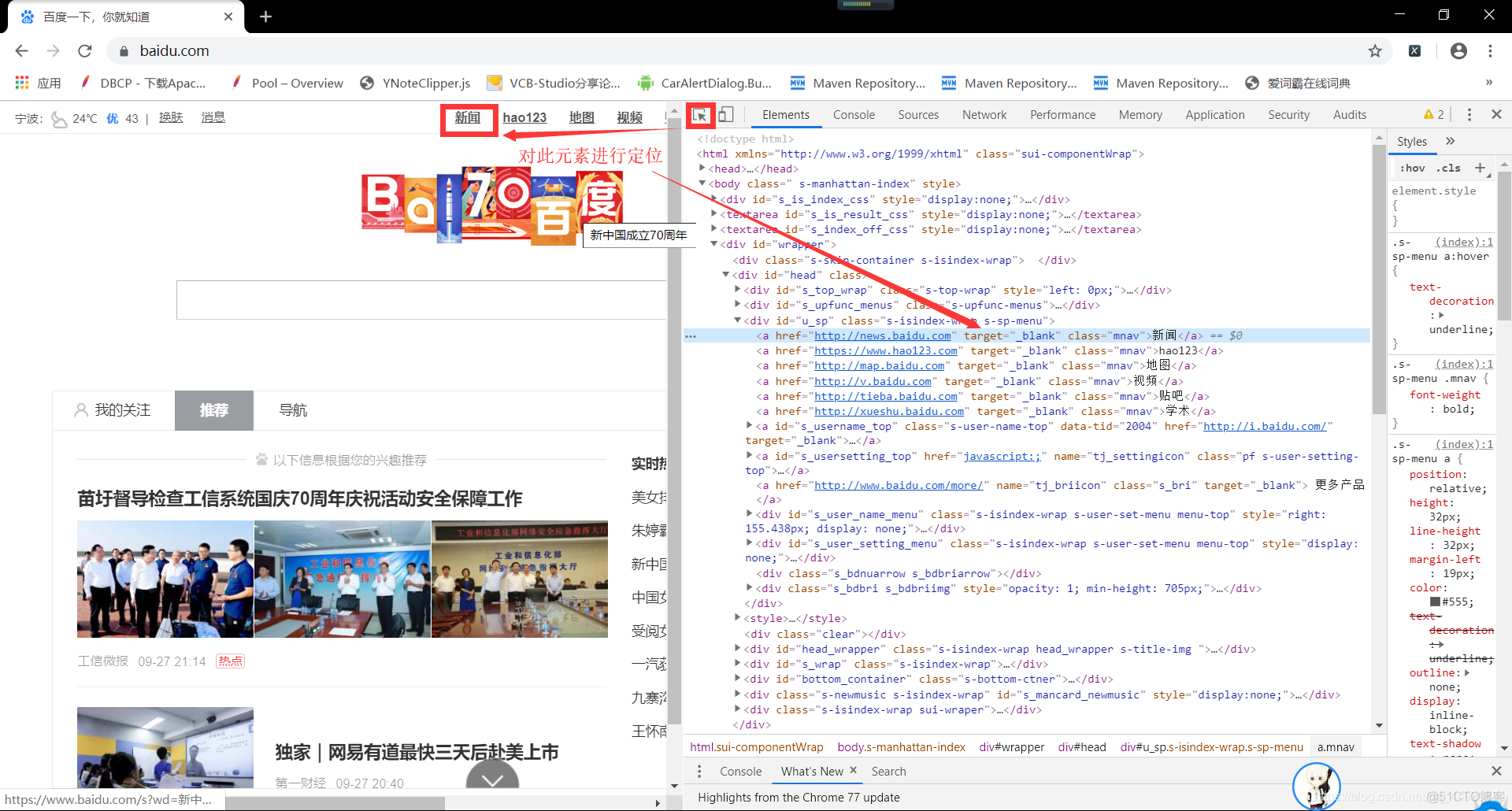
Task: Open the http://tieba.baidu.com href link
Action: point(886,396)
